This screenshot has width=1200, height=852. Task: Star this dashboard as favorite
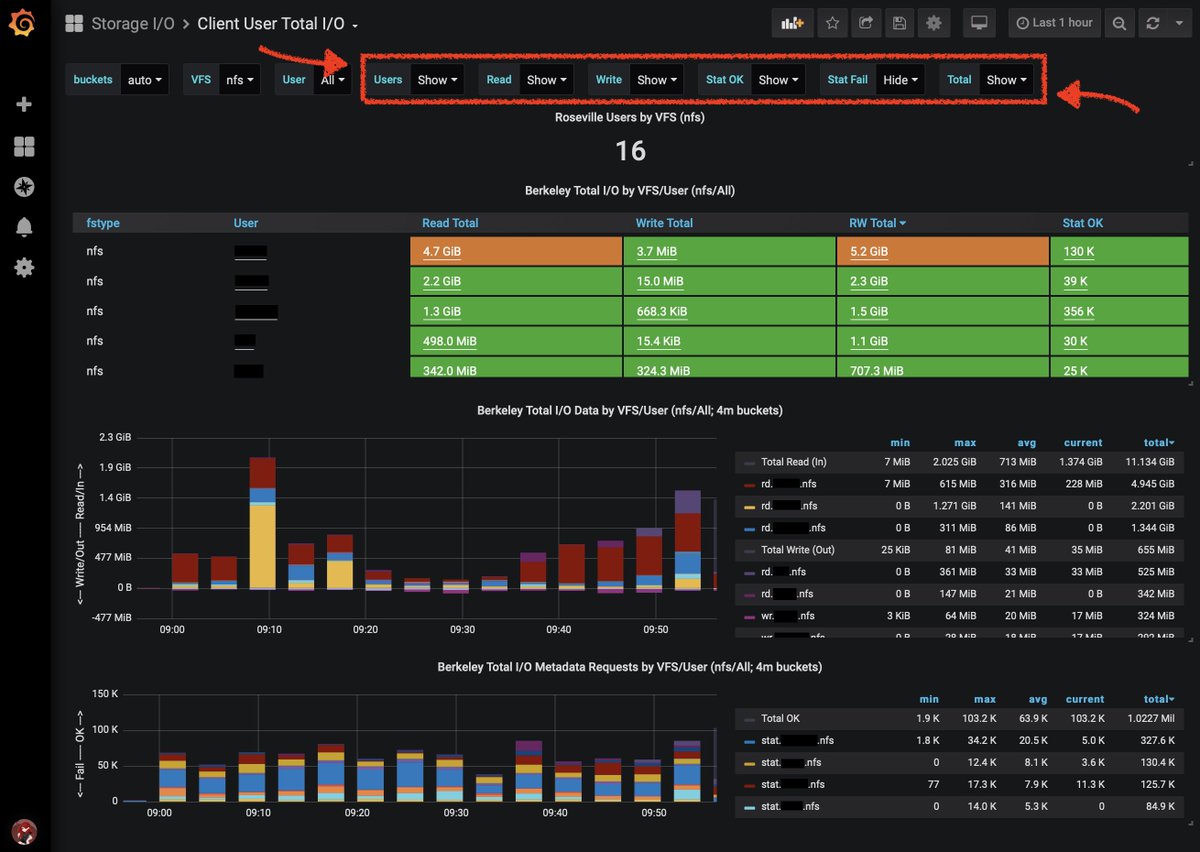832,23
